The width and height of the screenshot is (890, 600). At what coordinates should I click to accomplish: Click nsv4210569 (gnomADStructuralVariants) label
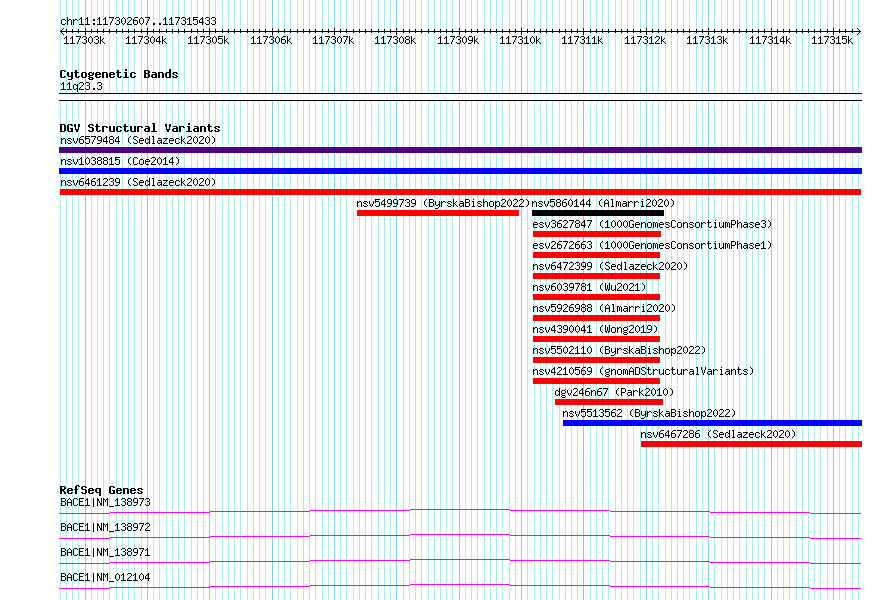pos(643,371)
